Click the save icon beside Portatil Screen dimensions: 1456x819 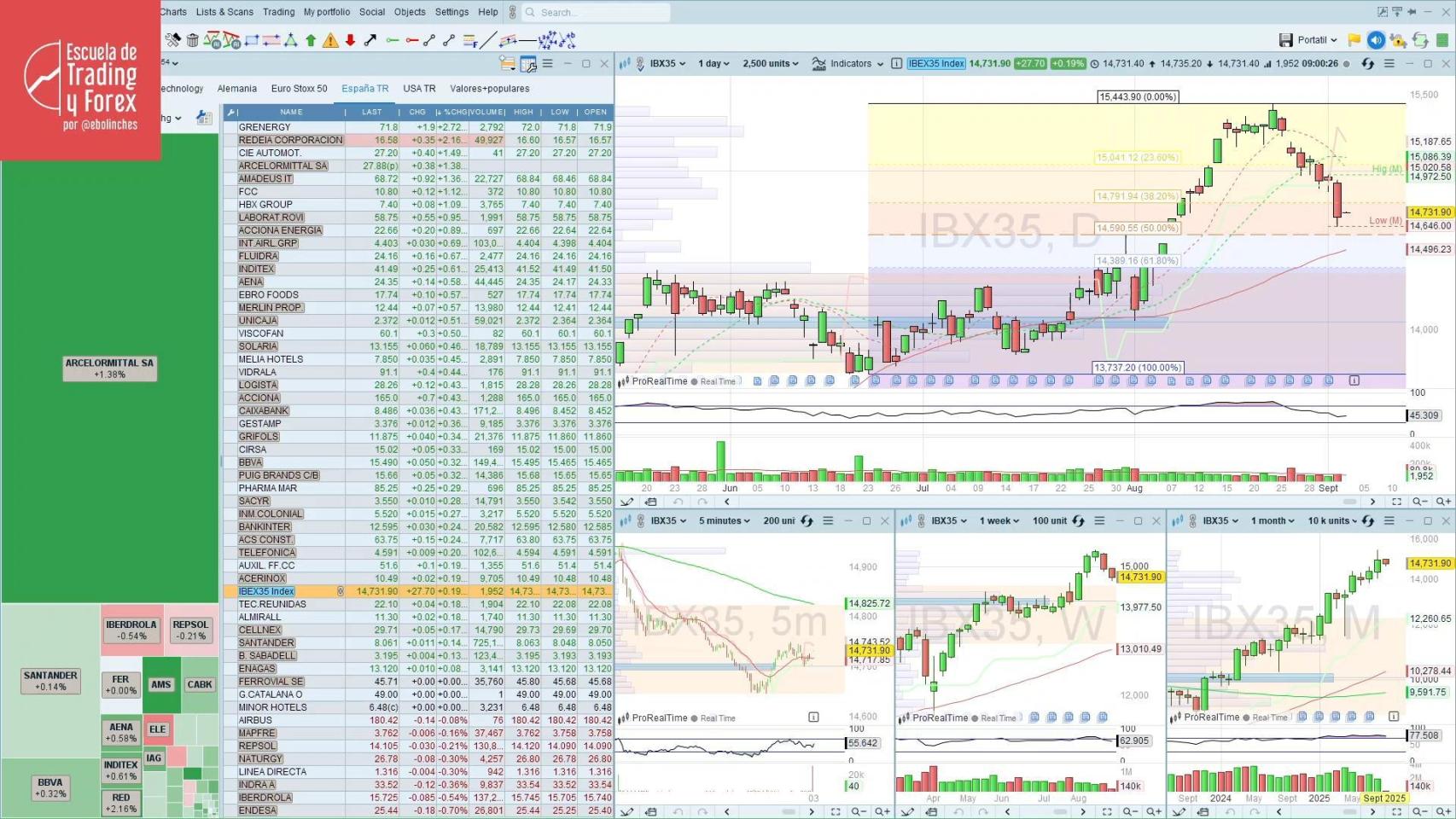click(1285, 40)
